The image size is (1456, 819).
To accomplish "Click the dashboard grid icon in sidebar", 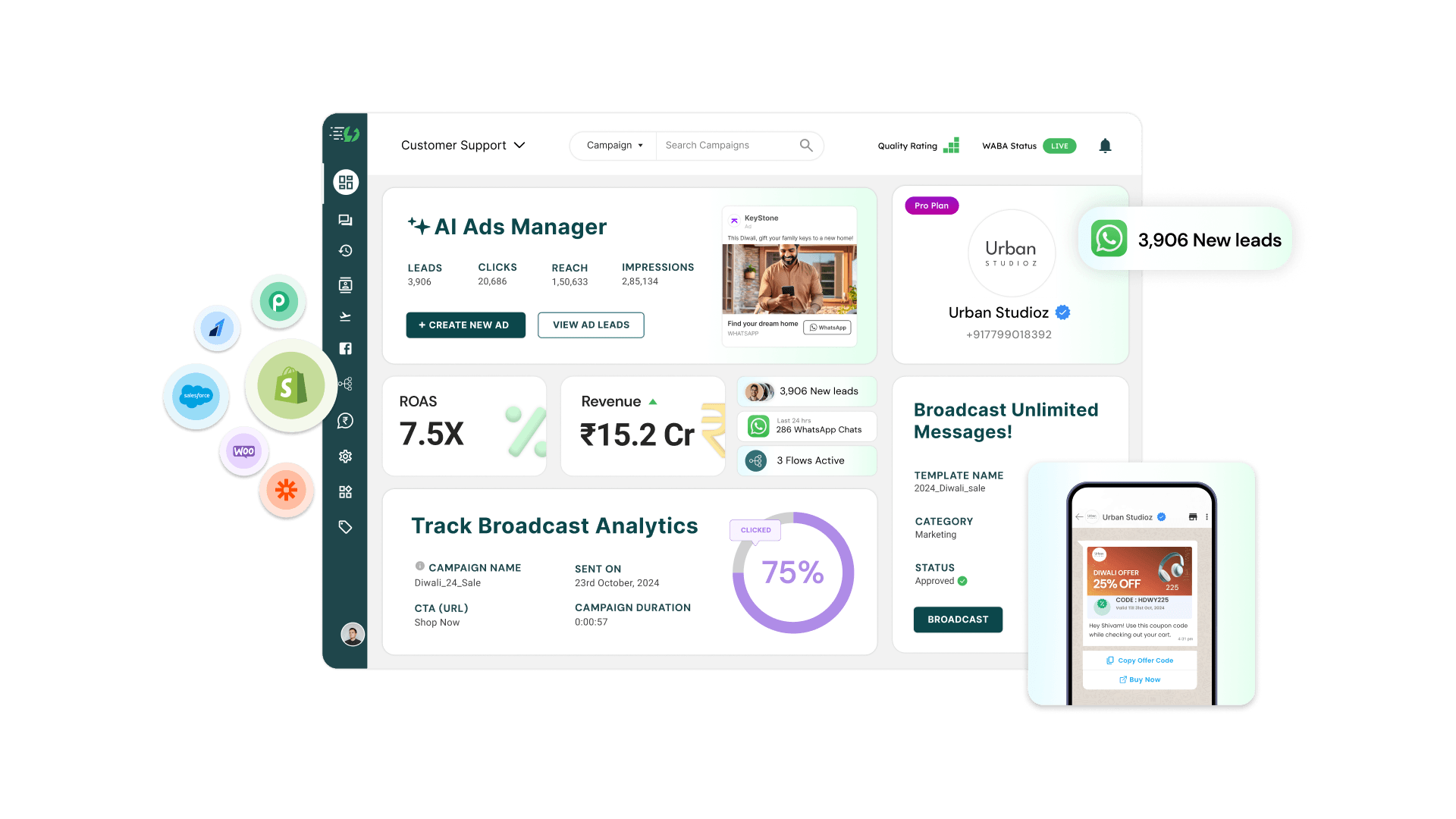I will (346, 182).
